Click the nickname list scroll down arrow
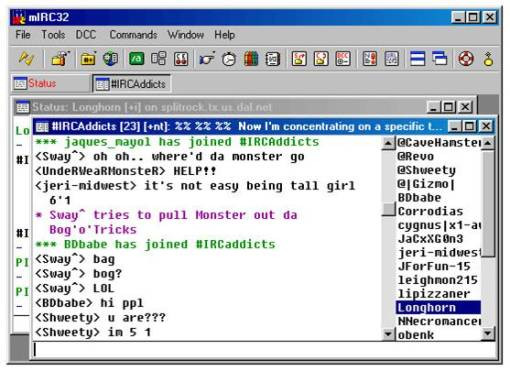Image resolution: width=510 pixels, height=371 pixels. (x=488, y=333)
